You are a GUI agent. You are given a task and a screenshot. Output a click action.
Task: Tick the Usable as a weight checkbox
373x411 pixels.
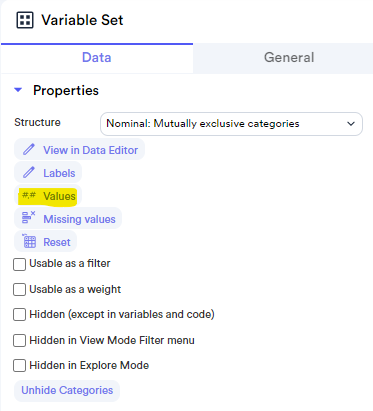19,289
